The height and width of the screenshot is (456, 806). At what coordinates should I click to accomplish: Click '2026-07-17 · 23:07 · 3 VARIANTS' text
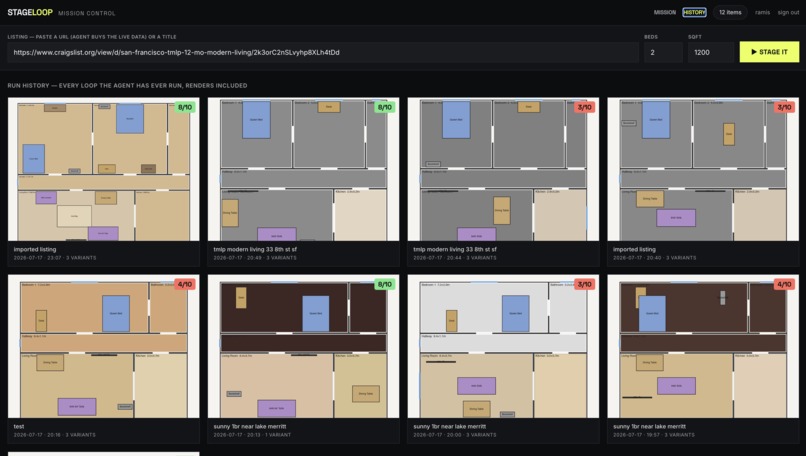tap(55, 258)
